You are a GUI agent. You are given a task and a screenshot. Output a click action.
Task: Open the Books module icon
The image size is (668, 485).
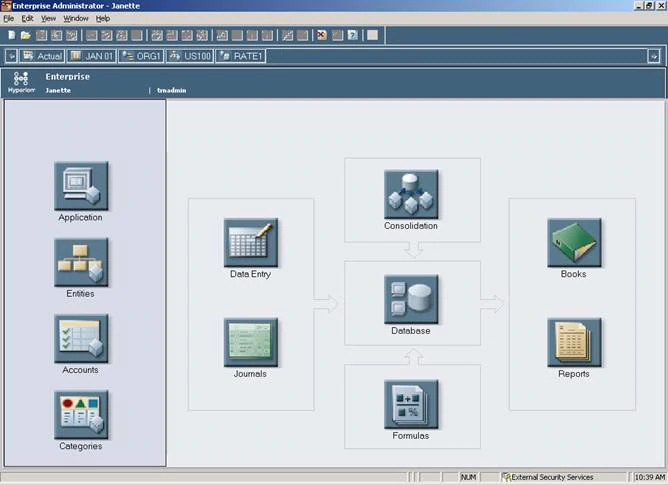pyautogui.click(x=574, y=242)
